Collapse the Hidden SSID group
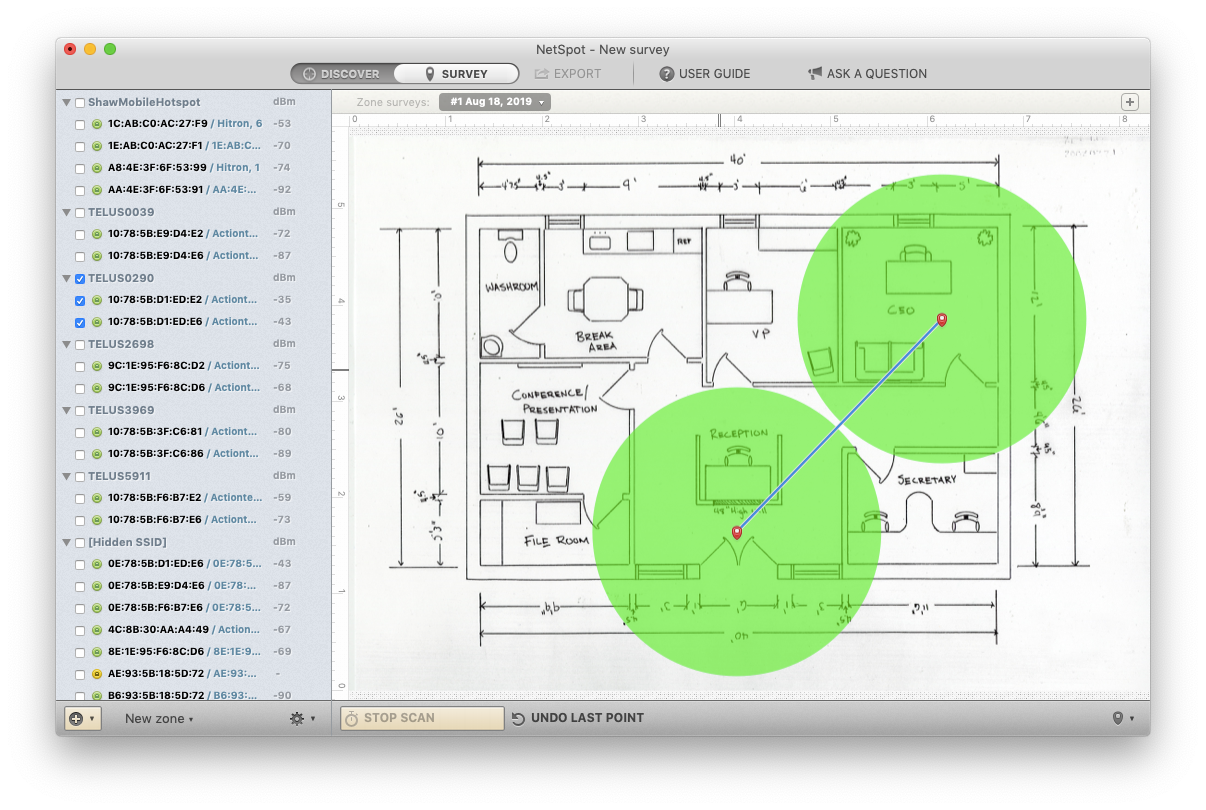This screenshot has width=1206, height=810. [x=67, y=542]
